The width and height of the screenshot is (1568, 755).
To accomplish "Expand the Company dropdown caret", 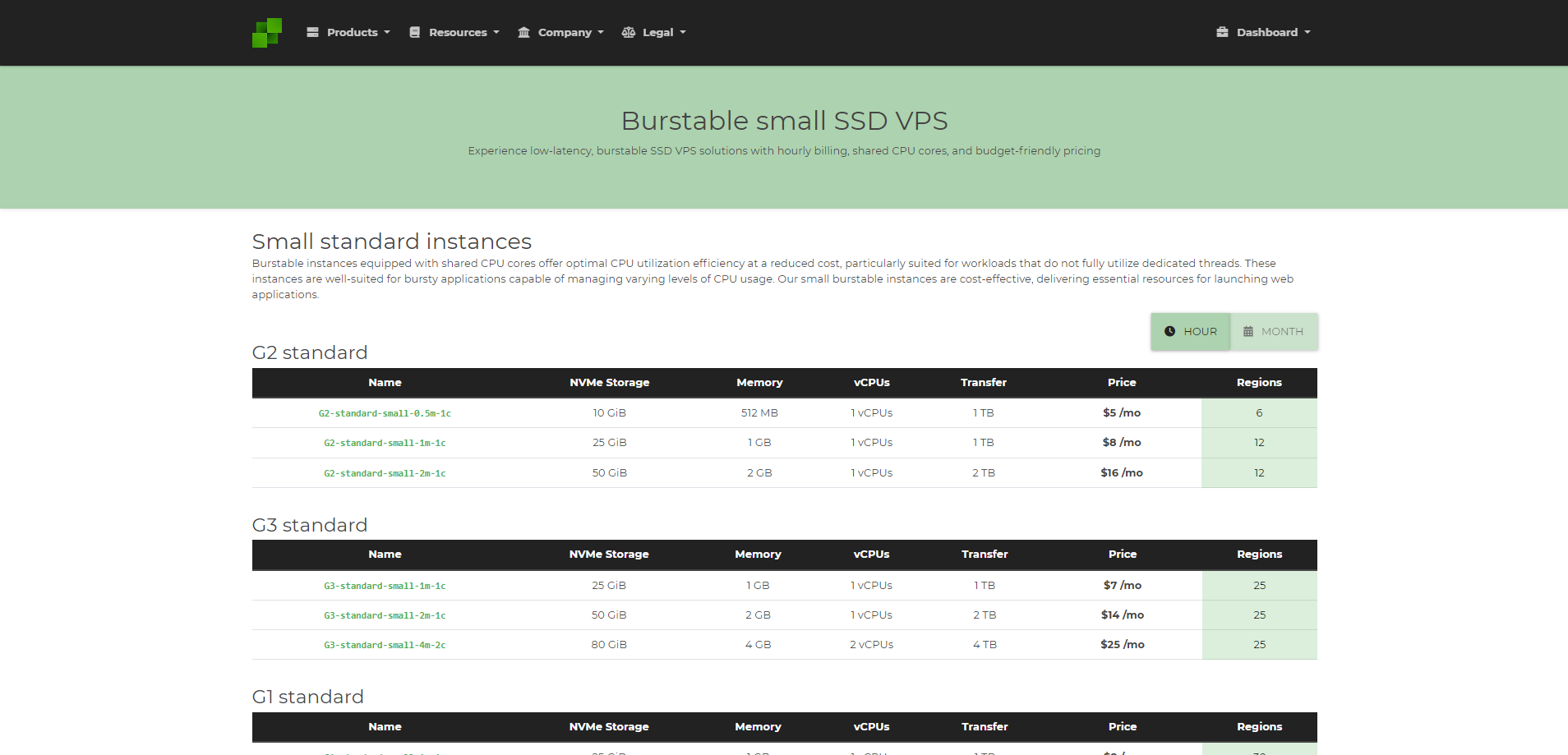I will [601, 33].
